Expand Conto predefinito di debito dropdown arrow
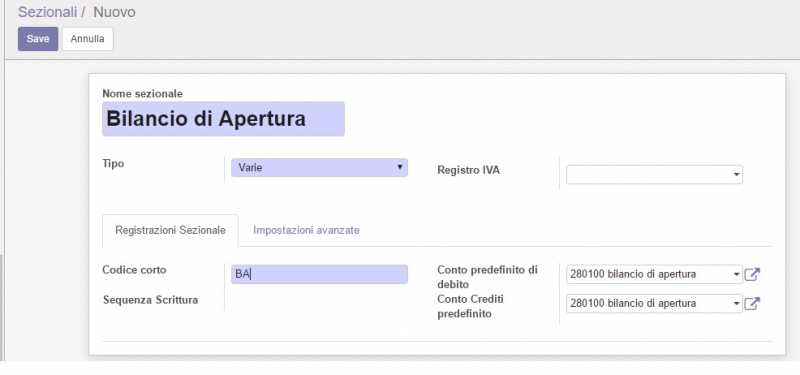800x375 pixels. [x=737, y=274]
